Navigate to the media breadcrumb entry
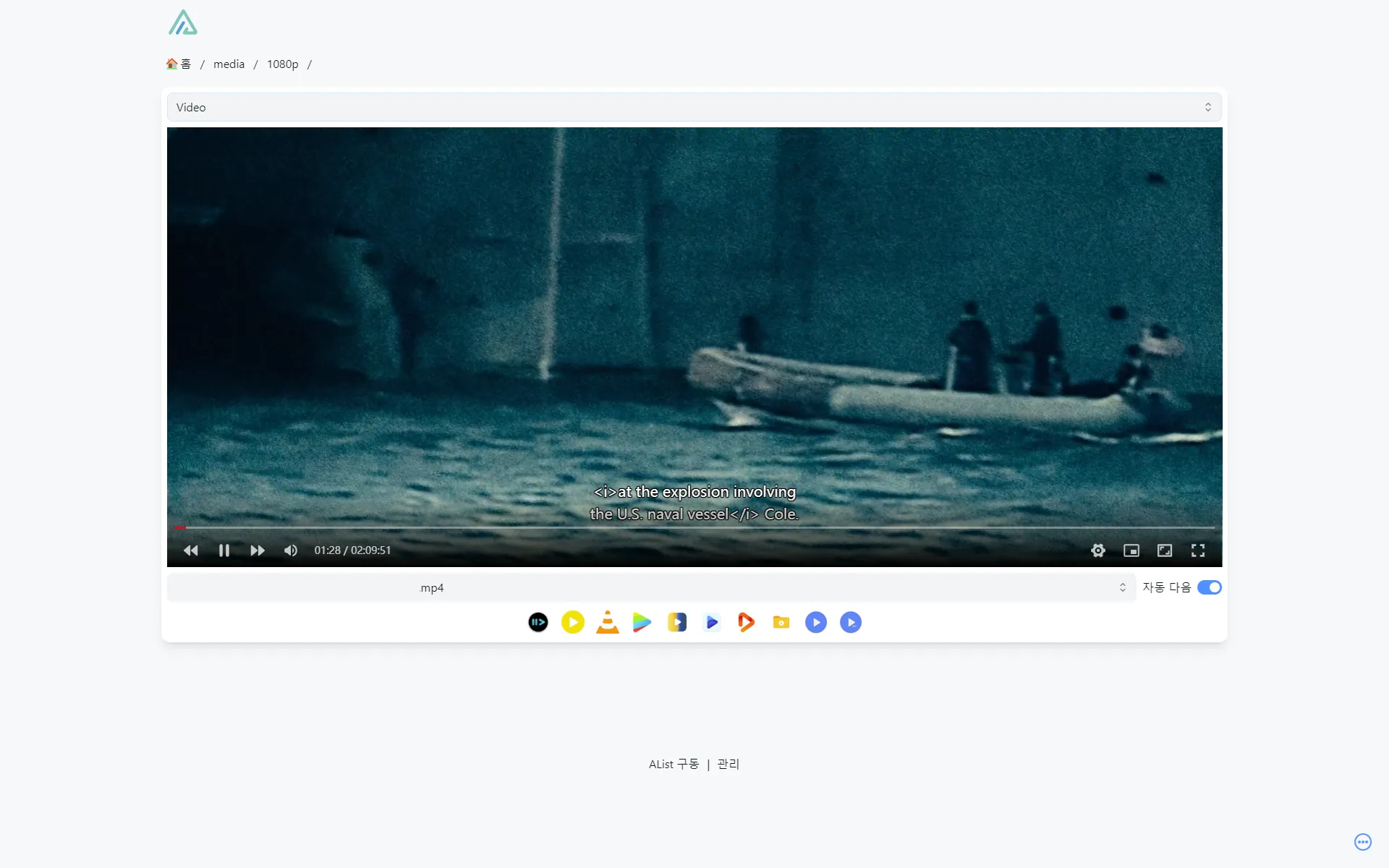 pos(229,64)
